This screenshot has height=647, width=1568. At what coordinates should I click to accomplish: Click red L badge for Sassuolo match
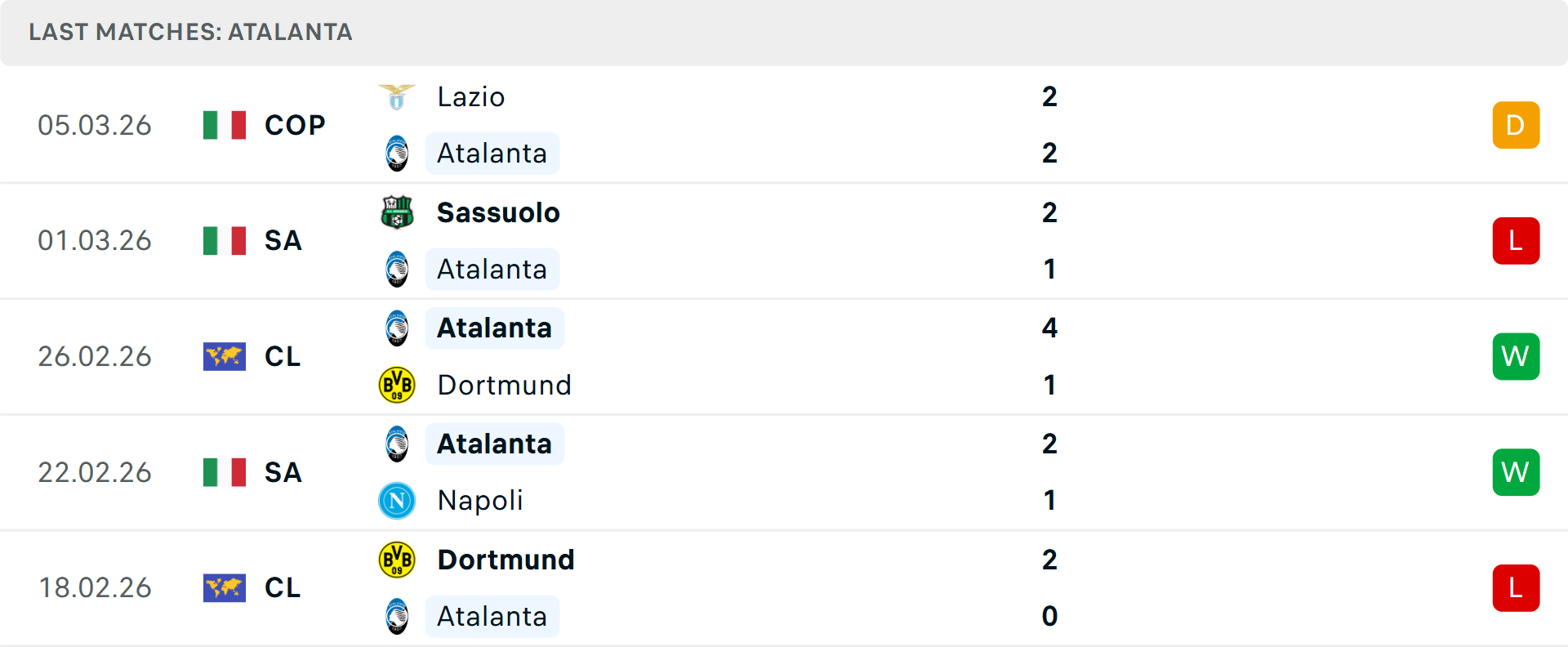click(1516, 241)
